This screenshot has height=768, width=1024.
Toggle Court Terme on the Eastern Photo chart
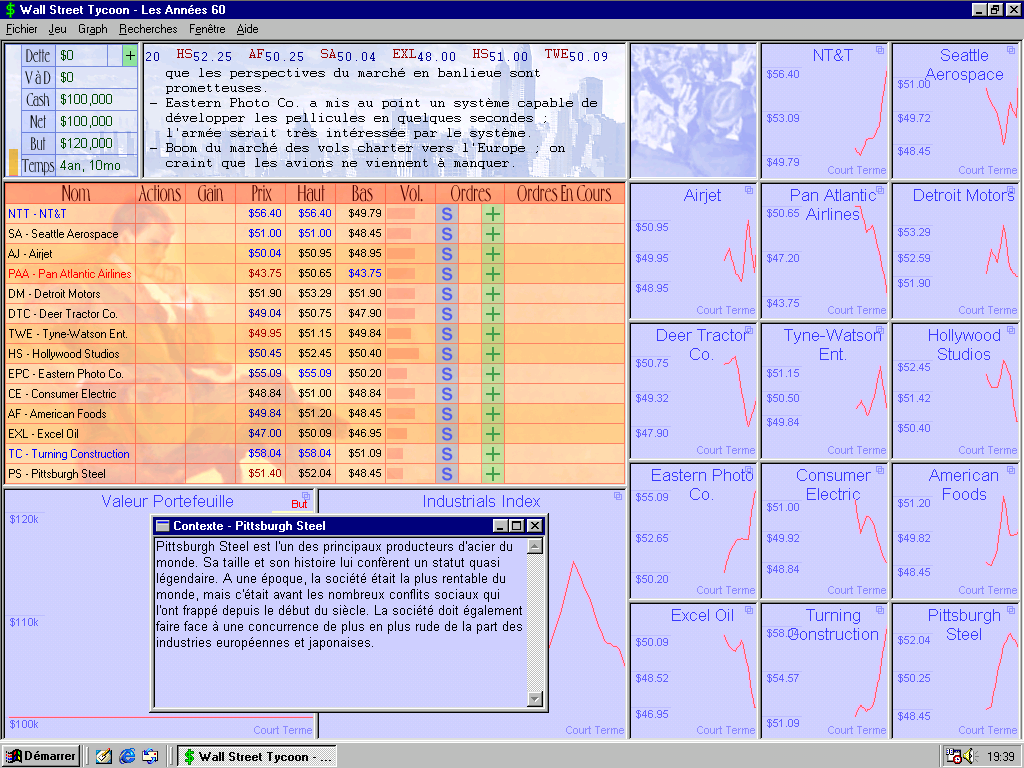click(x=726, y=590)
